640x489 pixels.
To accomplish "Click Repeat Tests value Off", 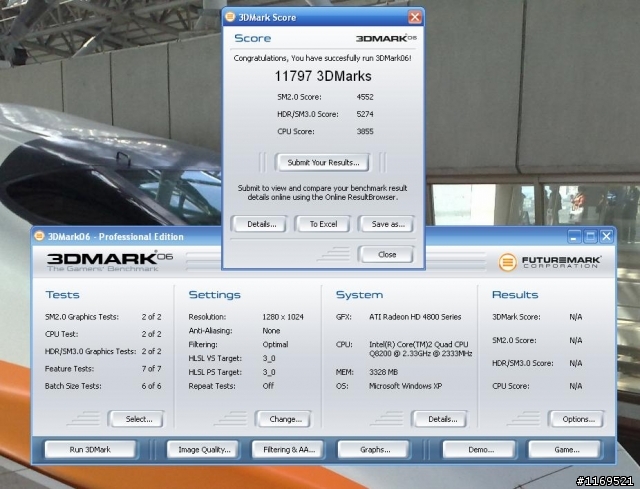I will 268,386.
